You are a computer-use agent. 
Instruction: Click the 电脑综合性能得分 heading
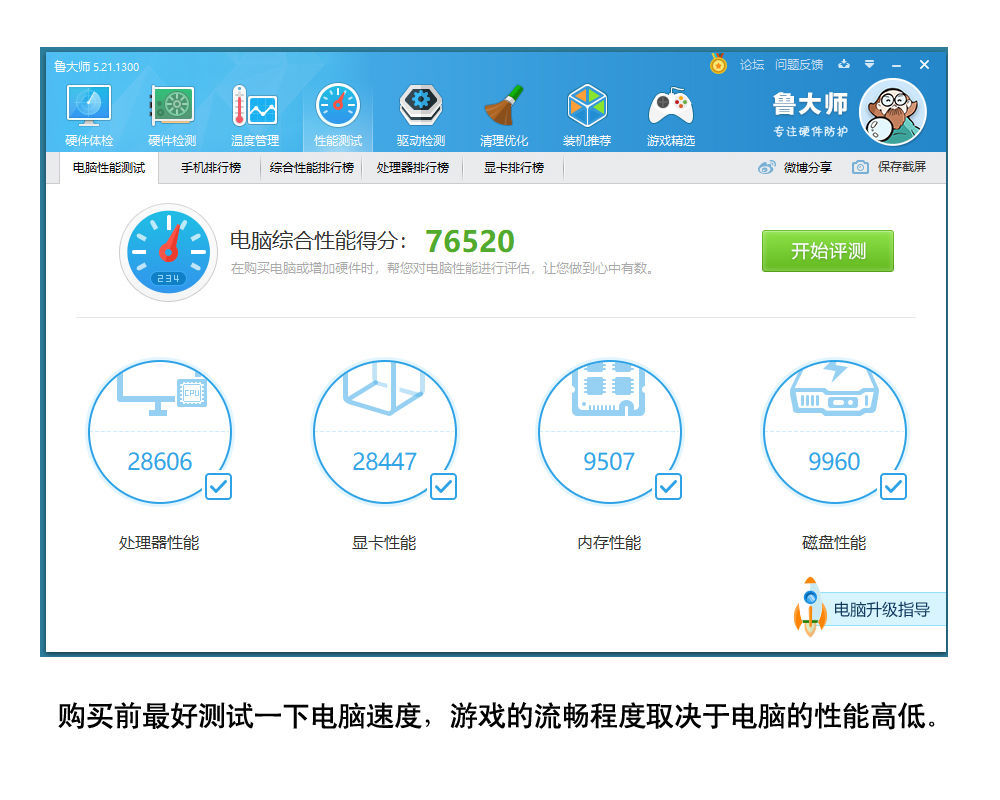coord(318,241)
